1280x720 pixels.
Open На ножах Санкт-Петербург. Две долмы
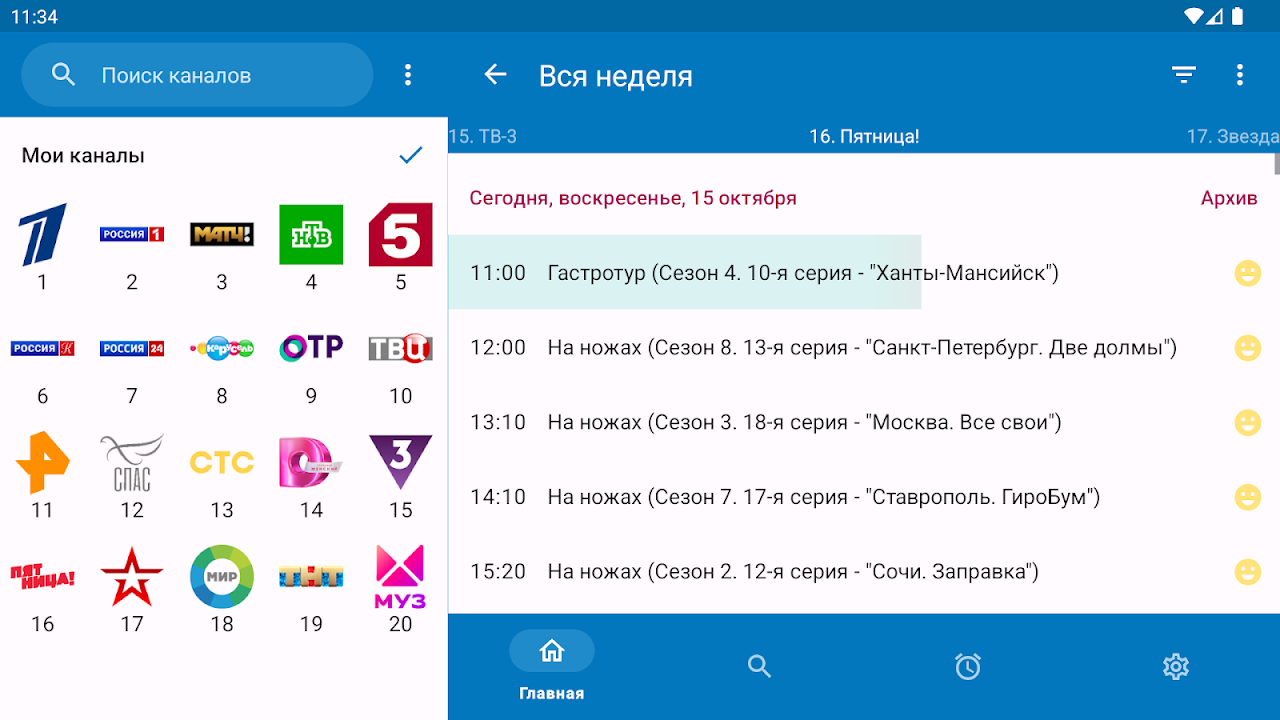(x=864, y=348)
